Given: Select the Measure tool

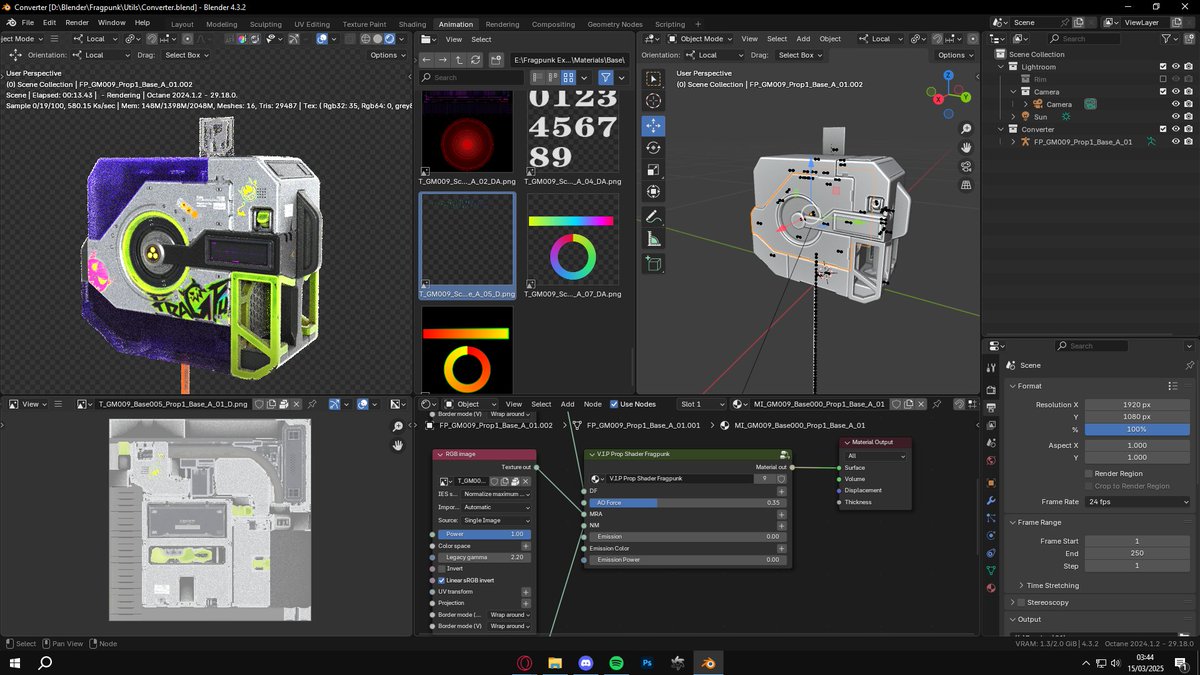Looking at the screenshot, I should point(653,239).
